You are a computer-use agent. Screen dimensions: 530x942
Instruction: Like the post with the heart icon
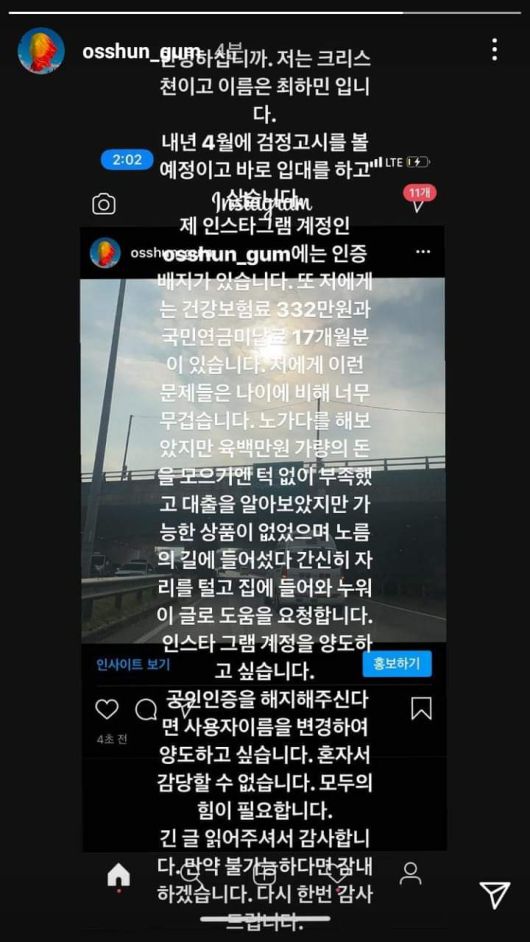(x=107, y=710)
